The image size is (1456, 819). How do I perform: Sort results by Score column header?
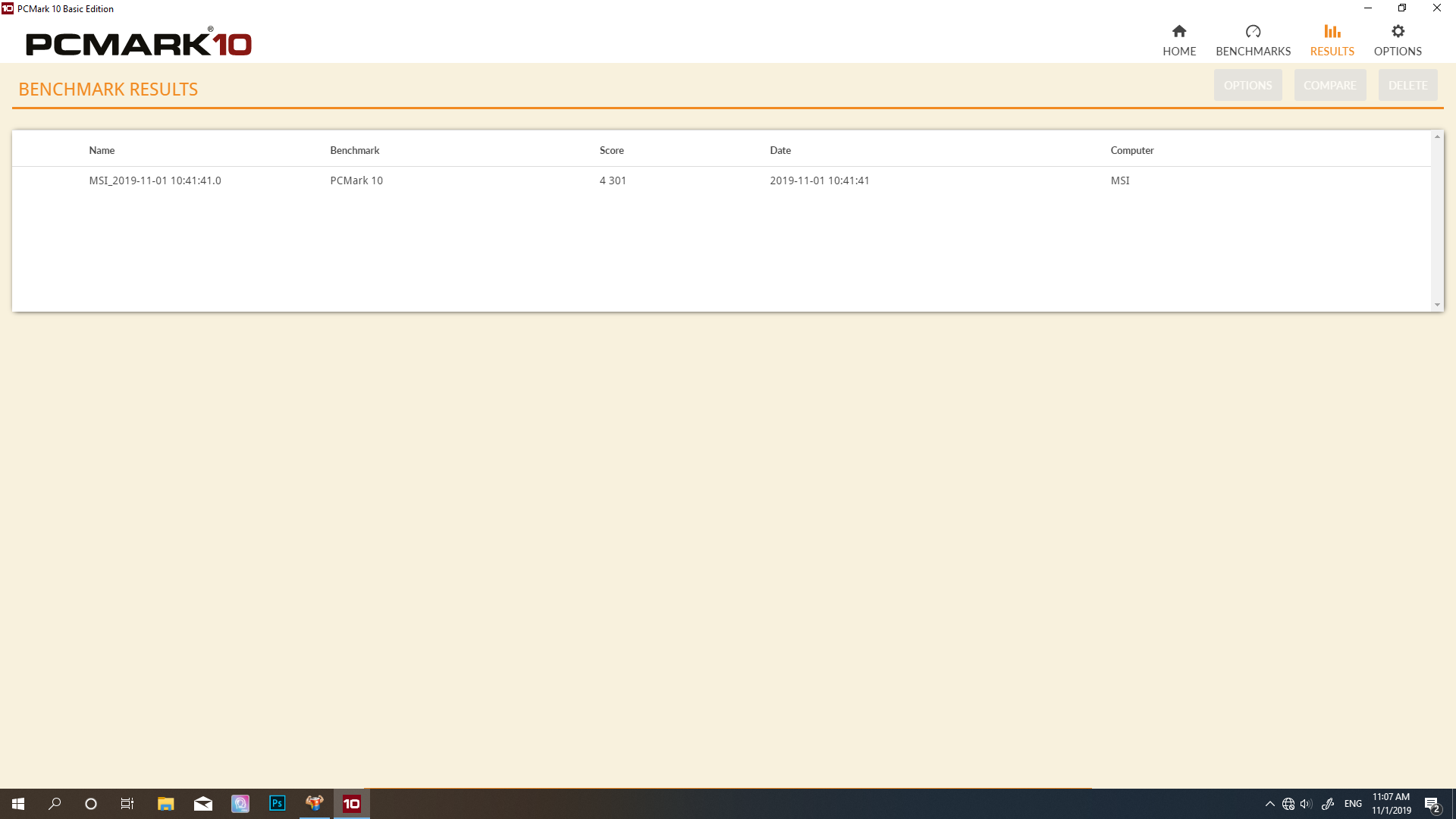(x=611, y=150)
